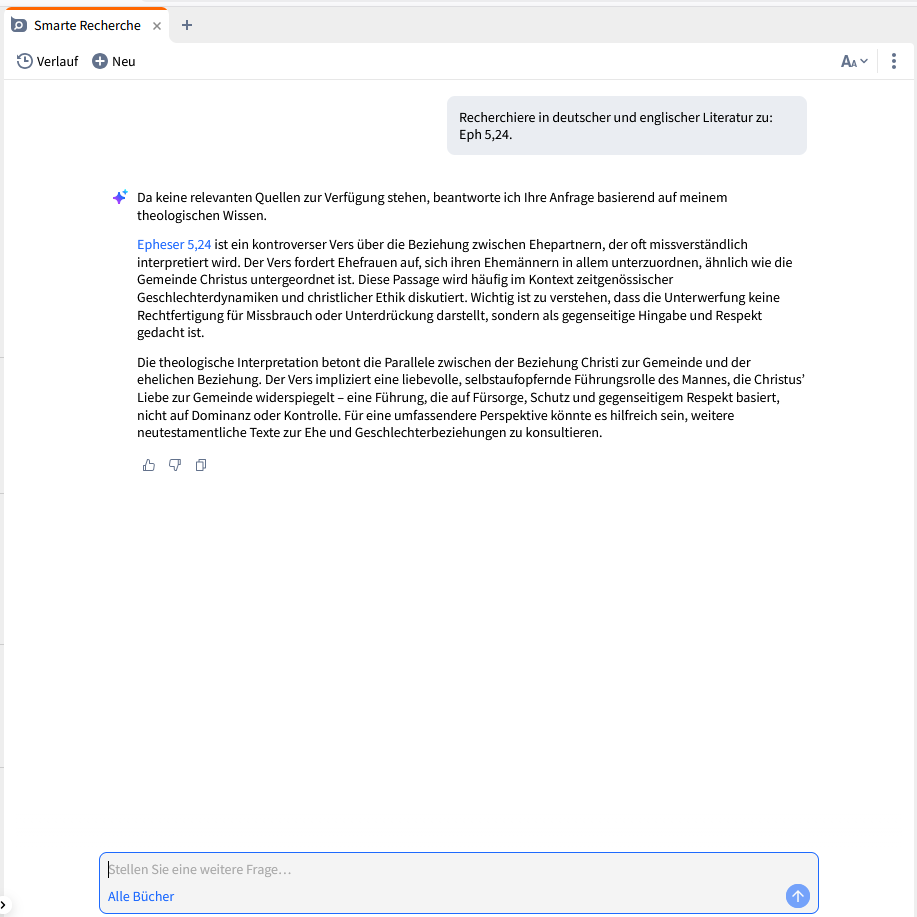Open the AA text size dropdown
Screen dimensions: 917x917
(852, 60)
